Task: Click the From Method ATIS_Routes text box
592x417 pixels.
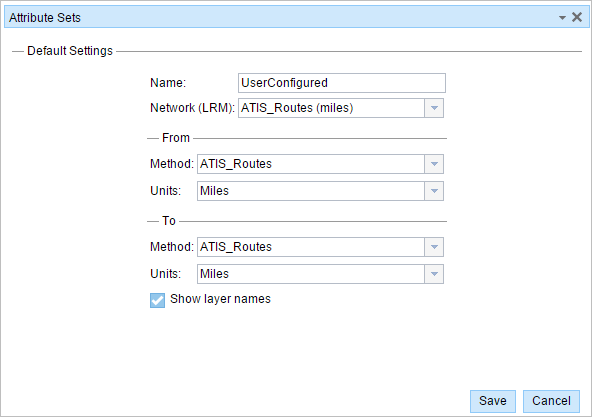Action: [x=311, y=164]
